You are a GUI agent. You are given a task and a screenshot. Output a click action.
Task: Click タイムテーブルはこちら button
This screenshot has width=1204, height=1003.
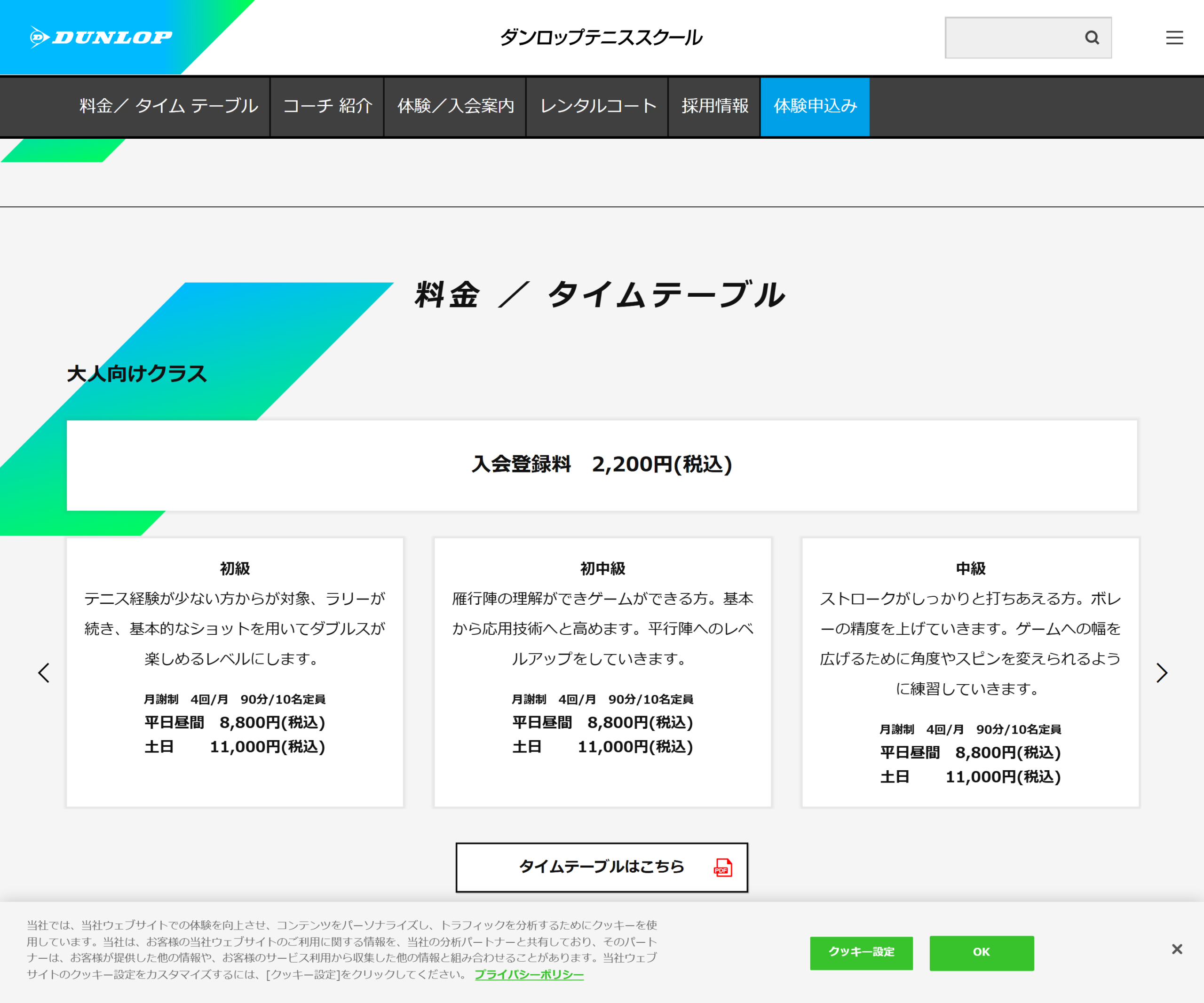point(602,867)
